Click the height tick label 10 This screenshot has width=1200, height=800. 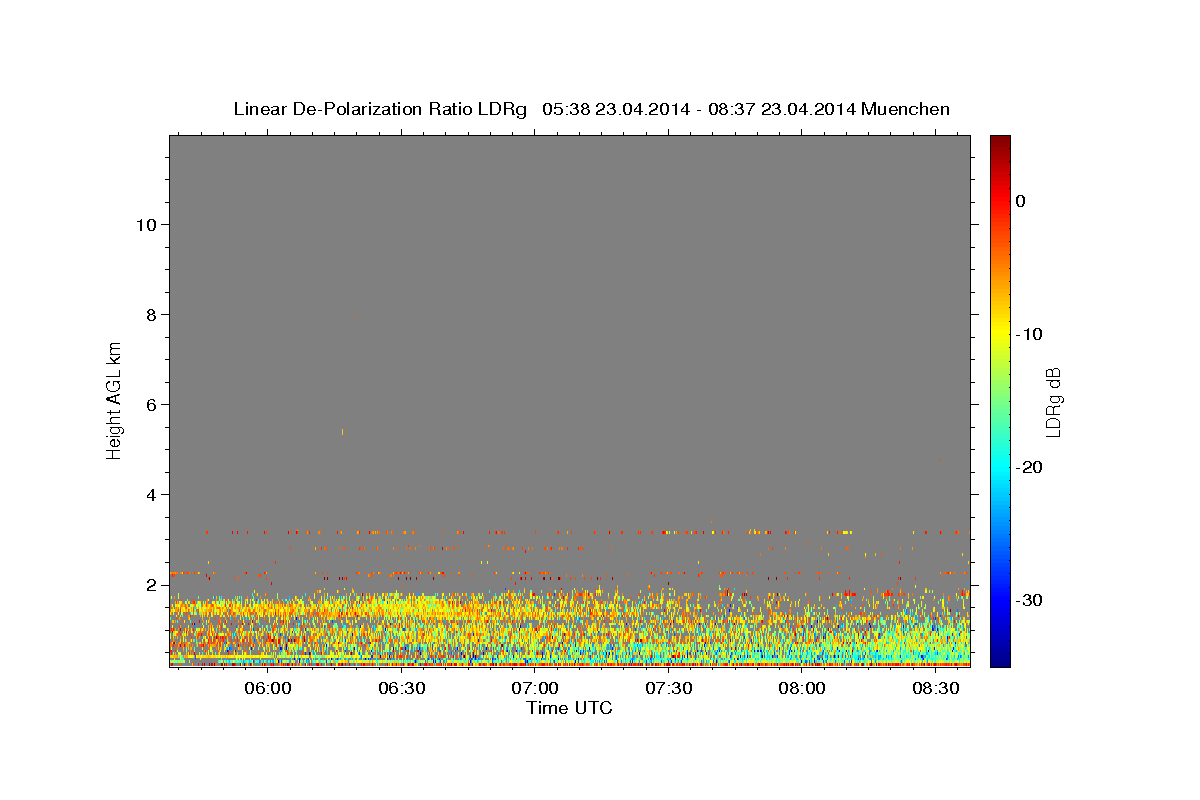click(x=145, y=224)
